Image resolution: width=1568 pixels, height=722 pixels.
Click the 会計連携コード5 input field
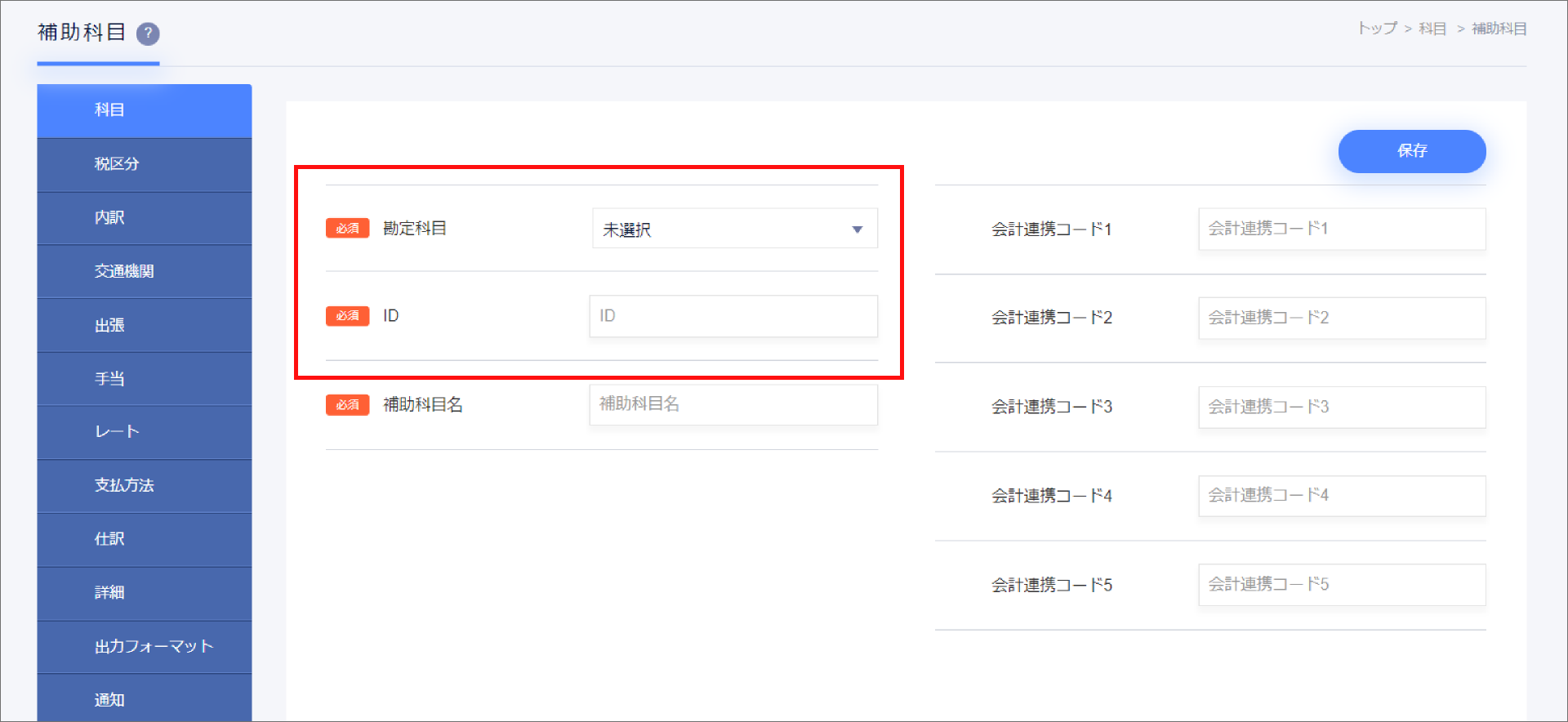pyautogui.click(x=1341, y=585)
